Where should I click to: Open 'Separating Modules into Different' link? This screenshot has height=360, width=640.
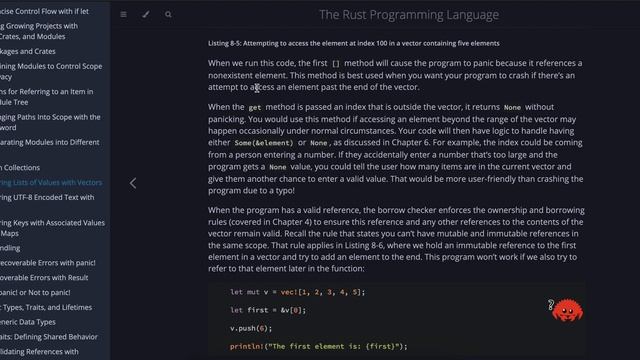click(x=49, y=142)
